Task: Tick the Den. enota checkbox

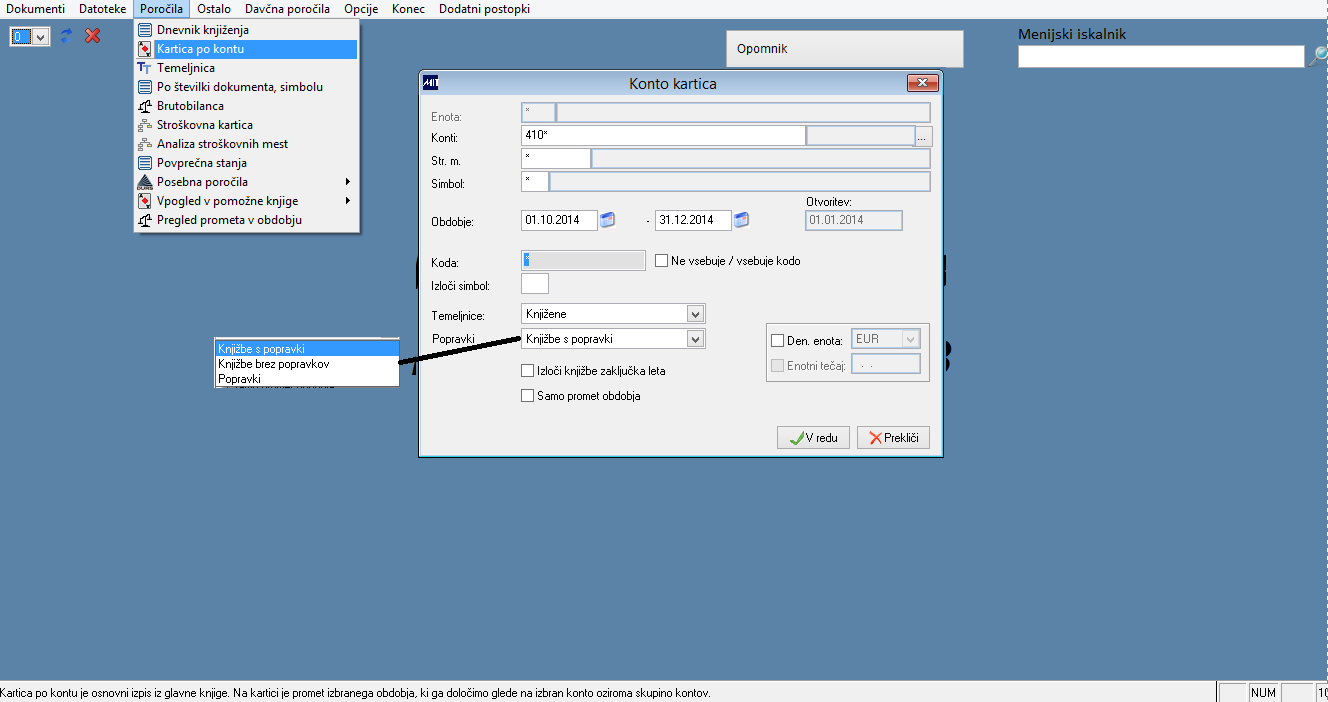Action: (x=778, y=340)
